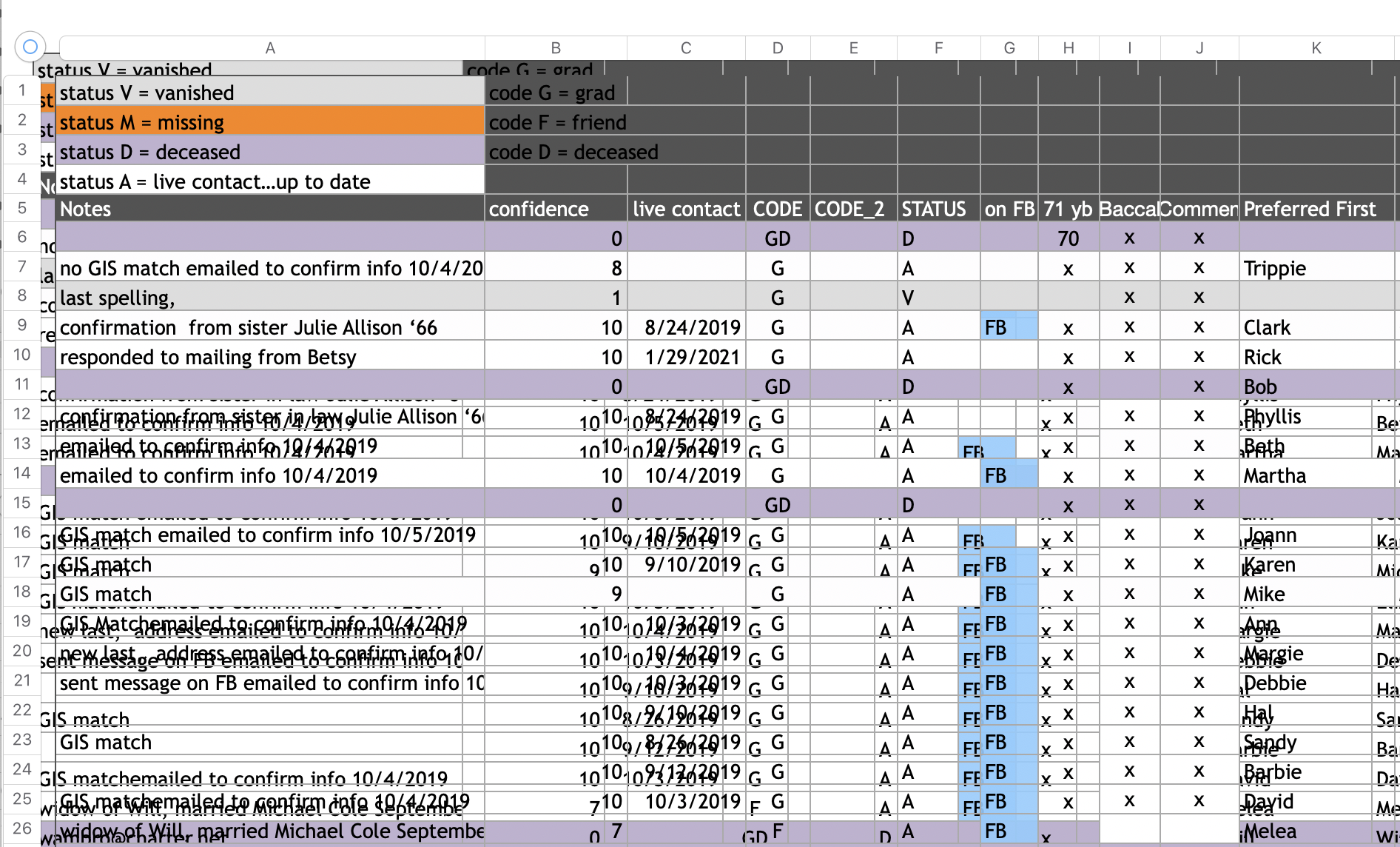This screenshot has width=1400, height=847.
Task: Click the 'confidence' header cell
Action: click(556, 209)
